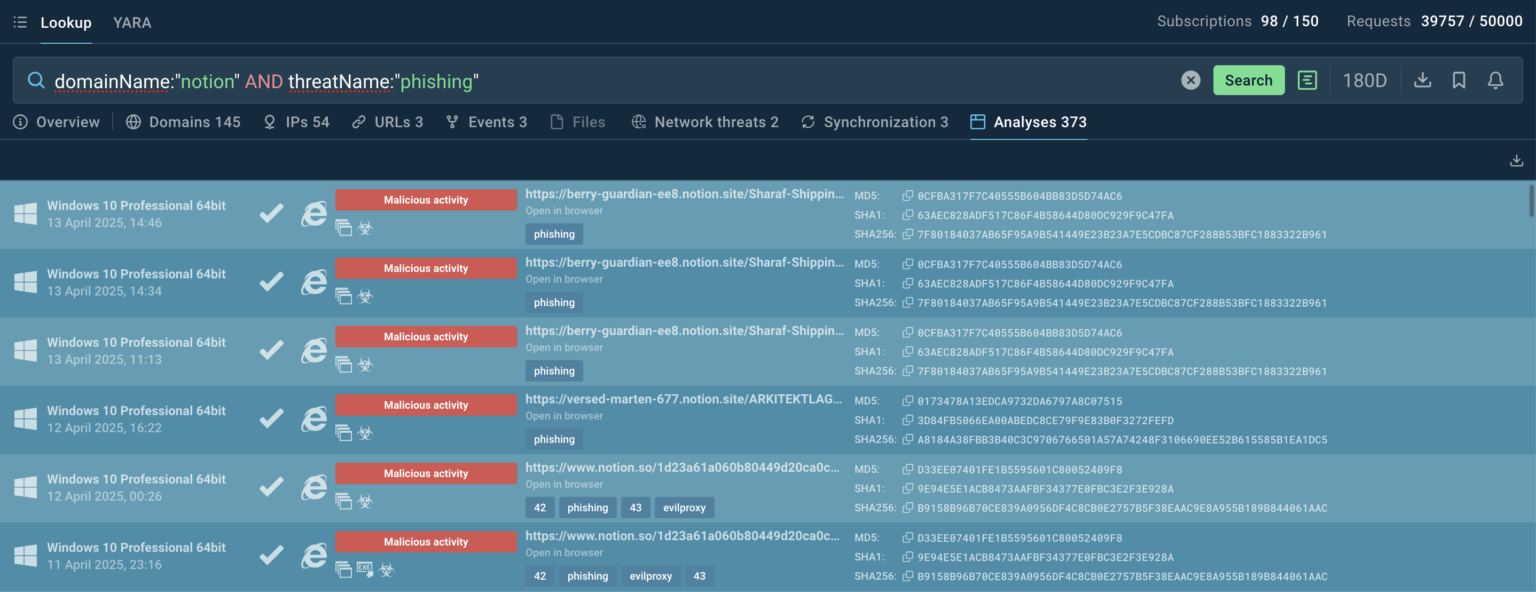Copy SHA256 hash of 12 April 16:22 analysis
The image size is (1536, 592).
click(x=907, y=440)
